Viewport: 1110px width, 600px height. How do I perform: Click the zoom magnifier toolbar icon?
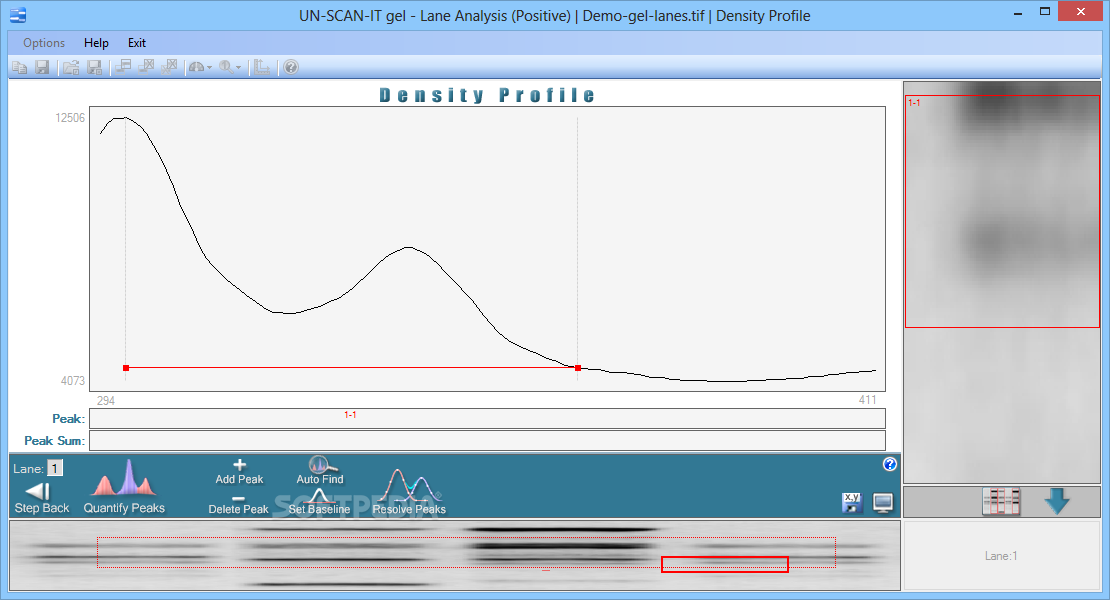[x=226, y=67]
